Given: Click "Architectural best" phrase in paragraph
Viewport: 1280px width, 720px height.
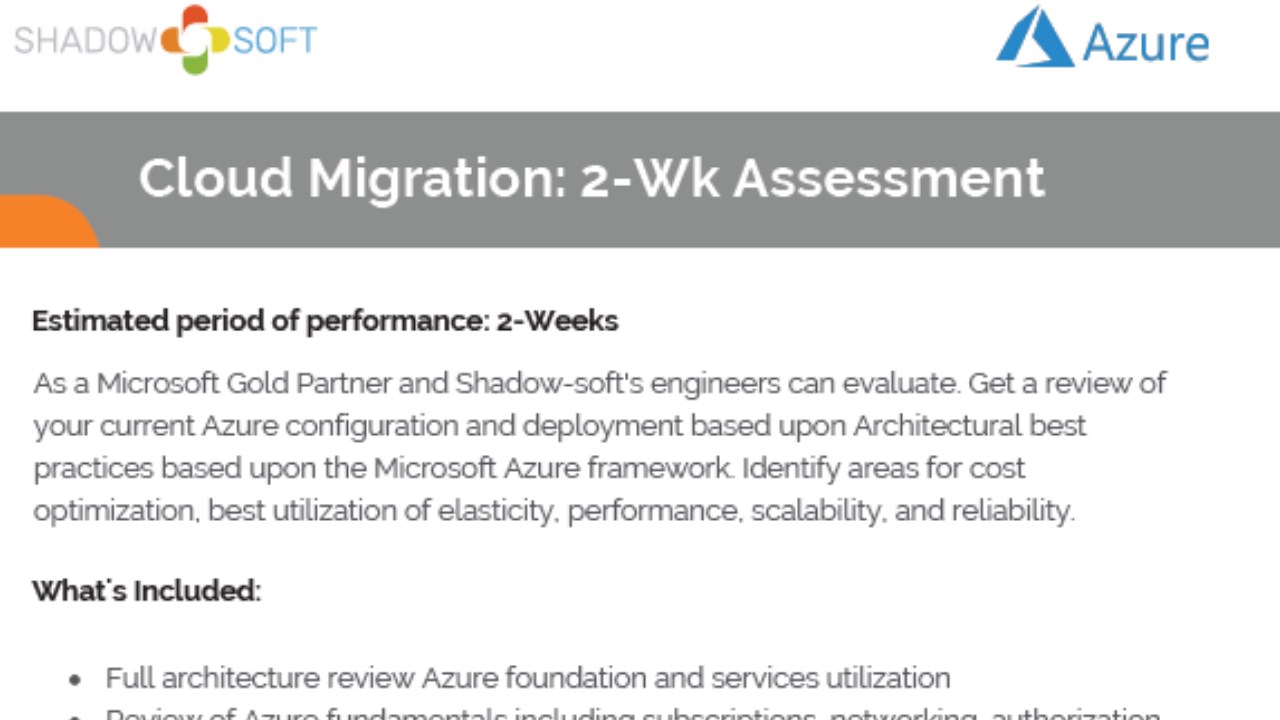Looking at the screenshot, I should tap(969, 426).
